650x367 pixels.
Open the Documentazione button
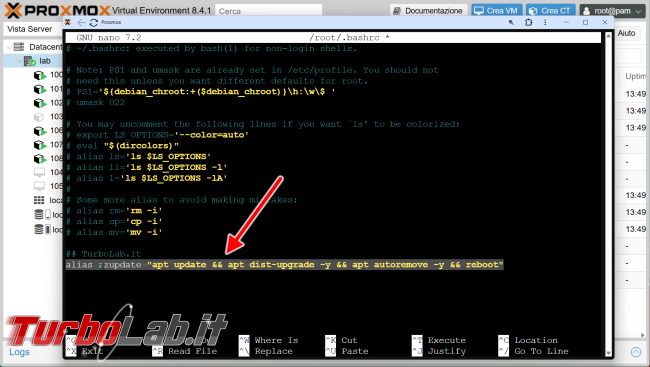[x=428, y=11]
